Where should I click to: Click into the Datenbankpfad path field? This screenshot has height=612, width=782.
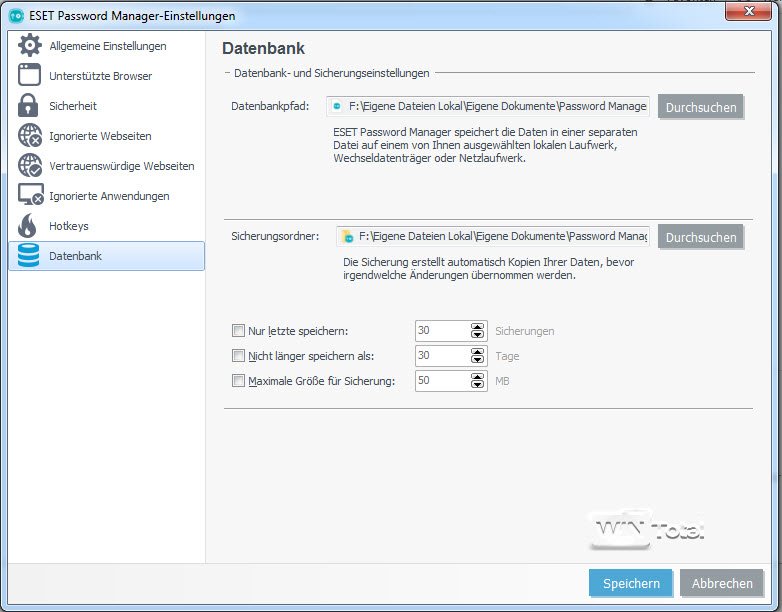click(488, 106)
